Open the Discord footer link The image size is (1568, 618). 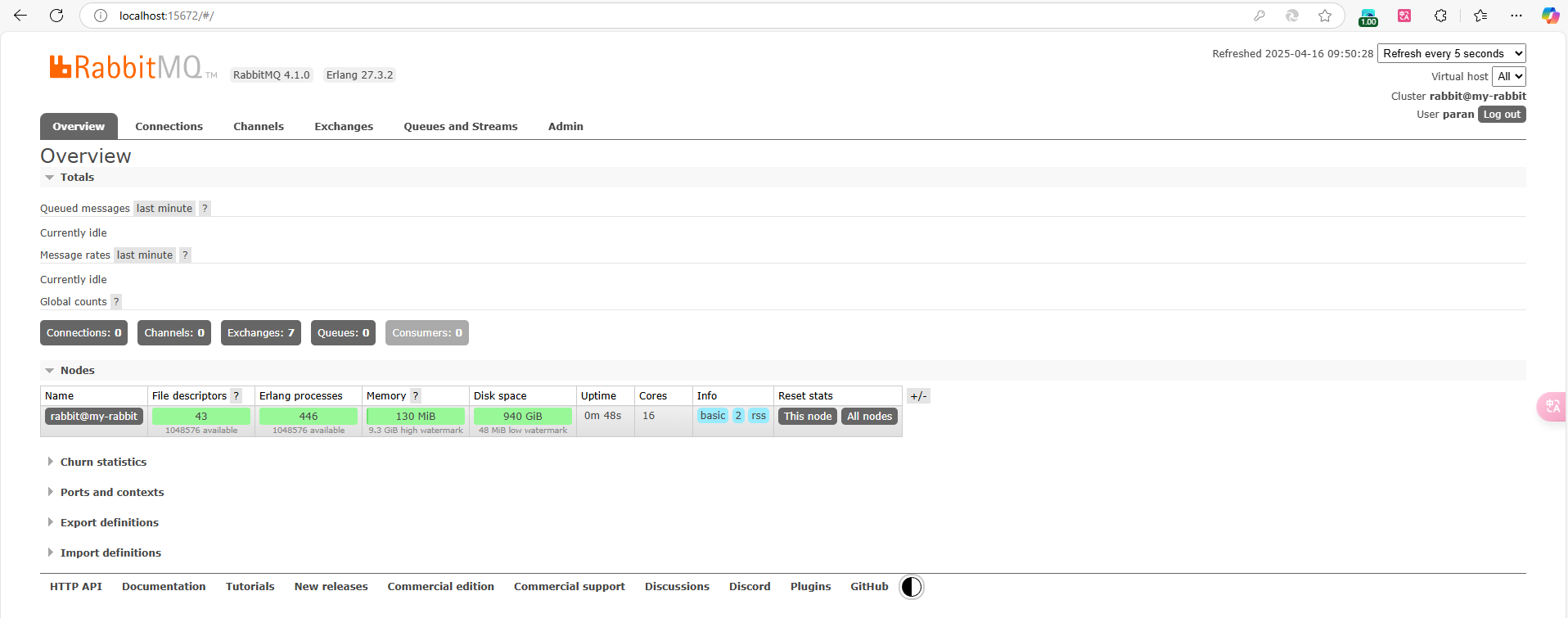[x=750, y=587]
